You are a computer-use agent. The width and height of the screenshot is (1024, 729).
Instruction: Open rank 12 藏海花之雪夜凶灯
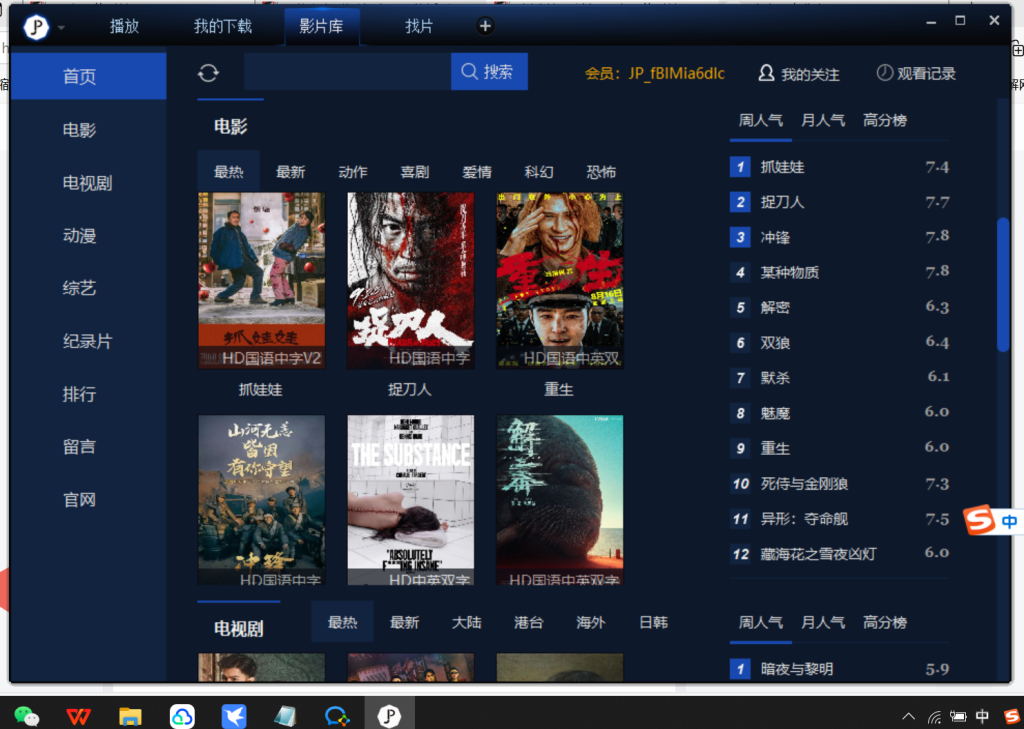[x=839, y=554]
